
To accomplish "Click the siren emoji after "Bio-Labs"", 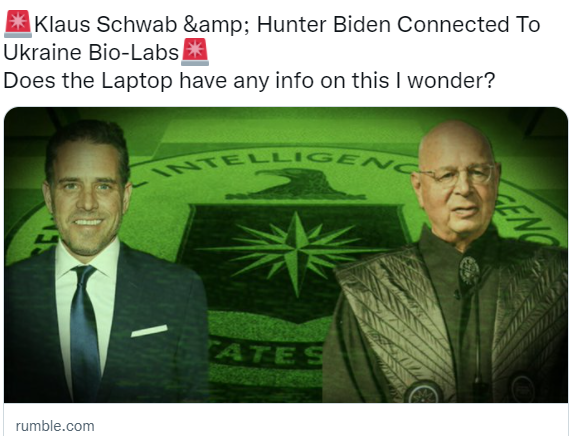I will [x=195, y=52].
